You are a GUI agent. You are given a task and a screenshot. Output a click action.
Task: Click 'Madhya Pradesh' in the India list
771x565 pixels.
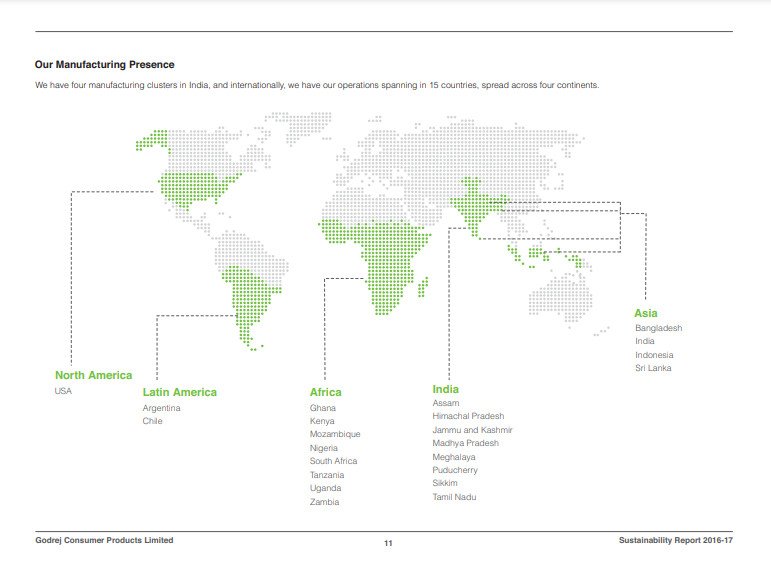[x=466, y=443]
